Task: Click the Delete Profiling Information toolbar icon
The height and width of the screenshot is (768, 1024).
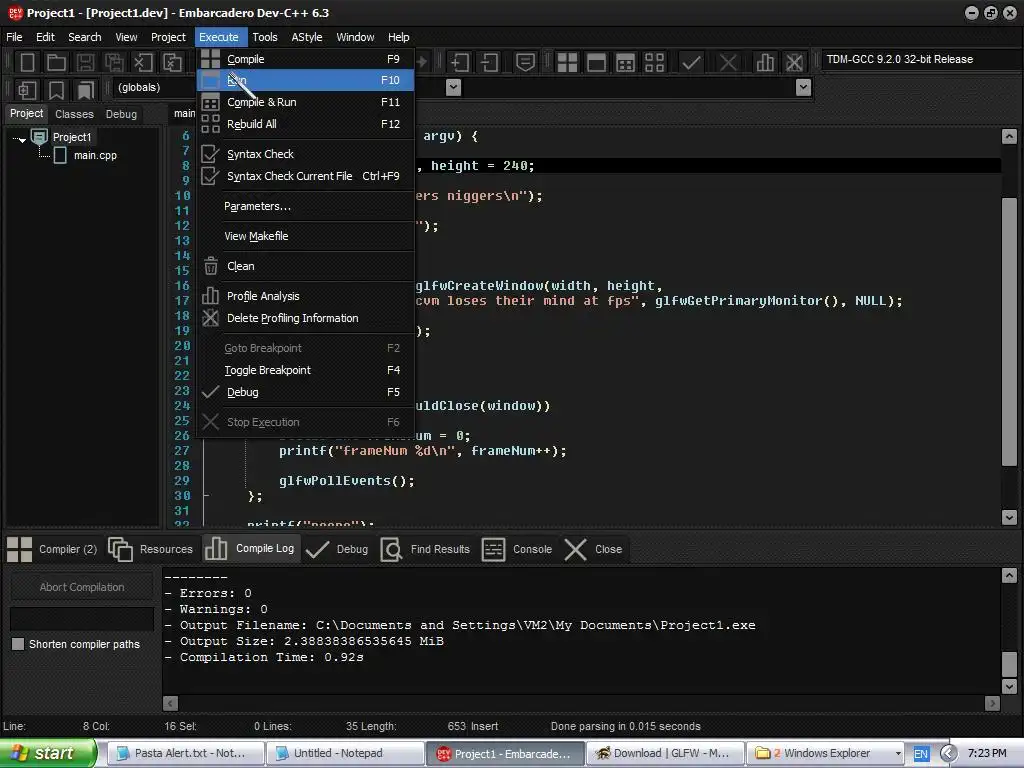Action: click(794, 63)
